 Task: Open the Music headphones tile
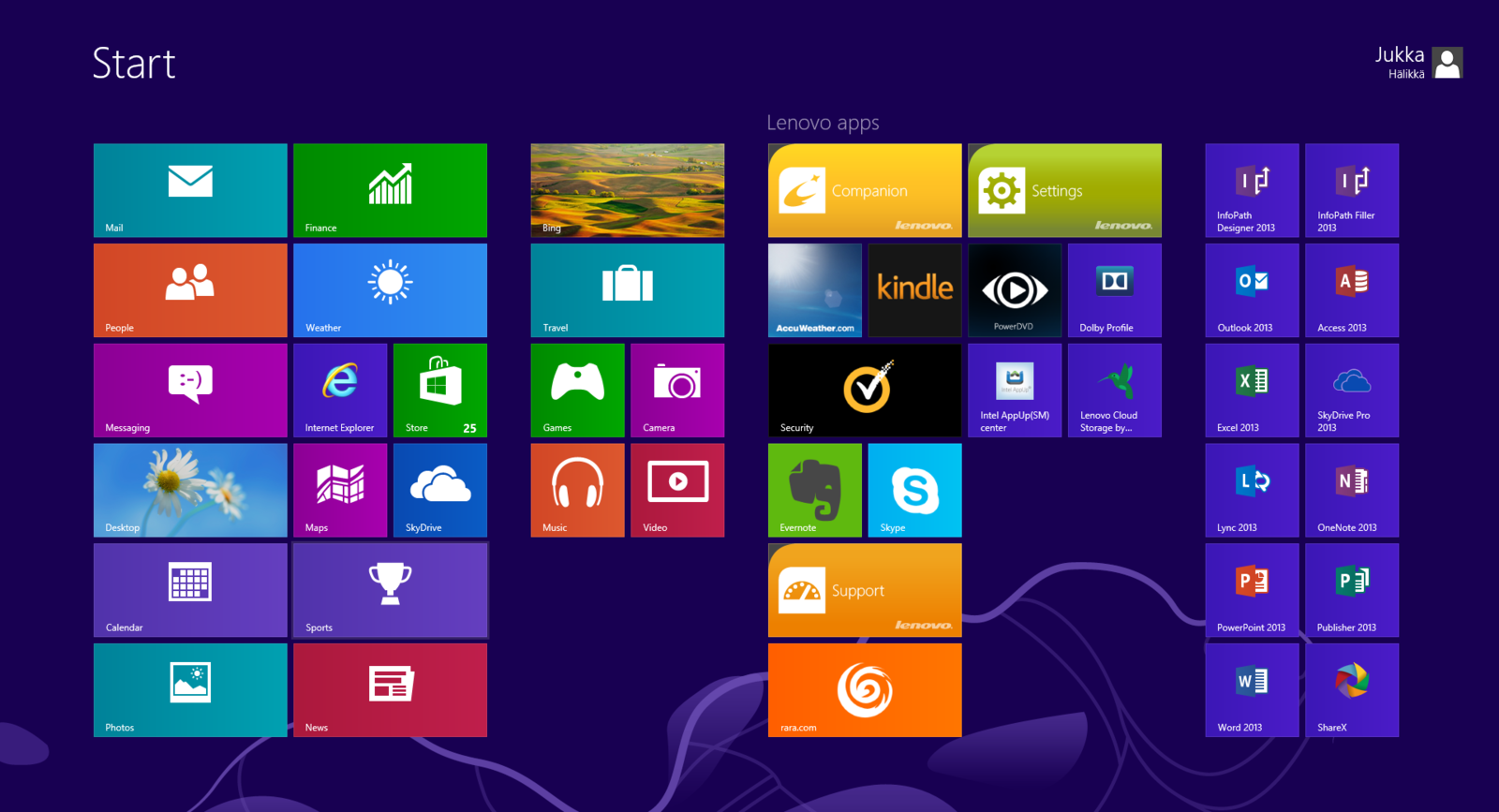[578, 491]
